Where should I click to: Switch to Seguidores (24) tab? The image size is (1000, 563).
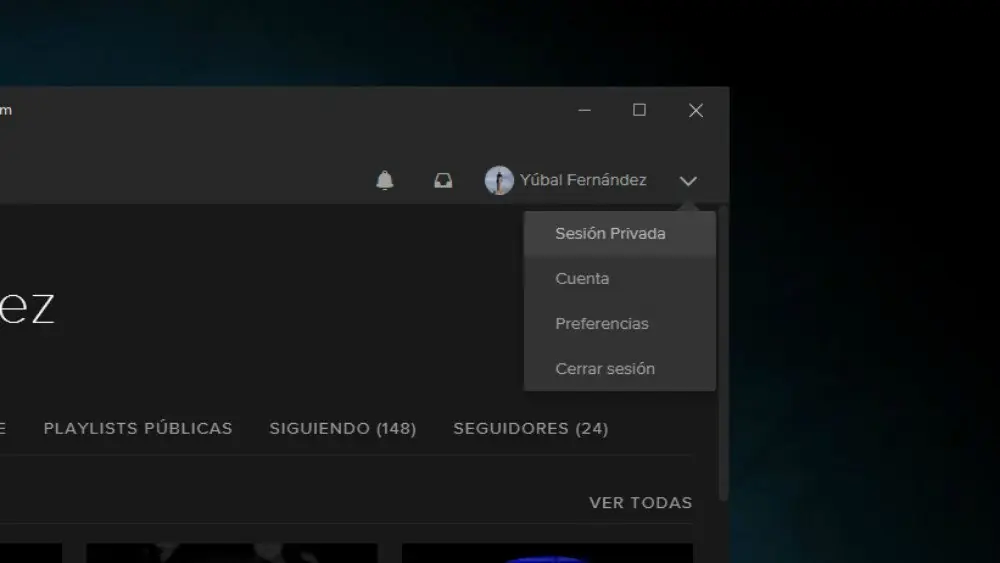(x=531, y=428)
